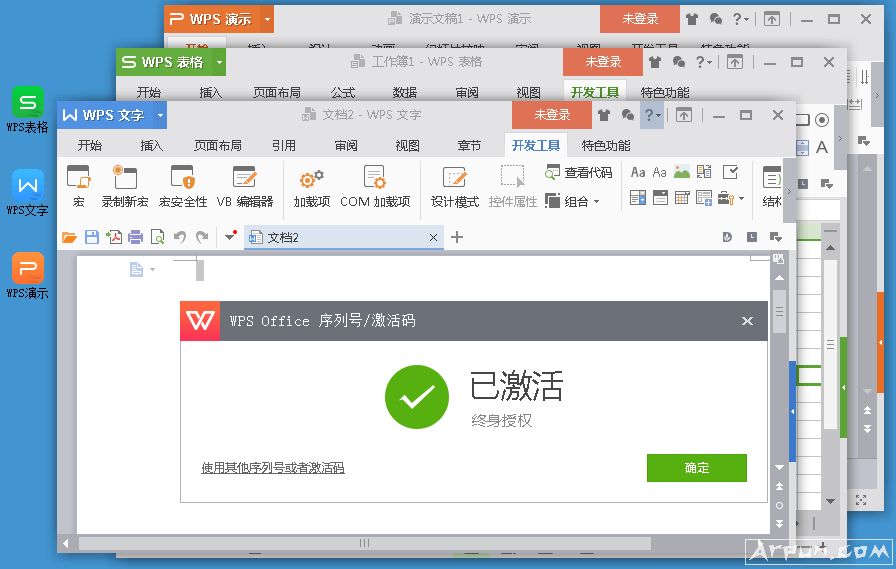896x569 pixels.
Task: Click the open folder icon in quick toolbar
Action: pyautogui.click(x=69, y=237)
